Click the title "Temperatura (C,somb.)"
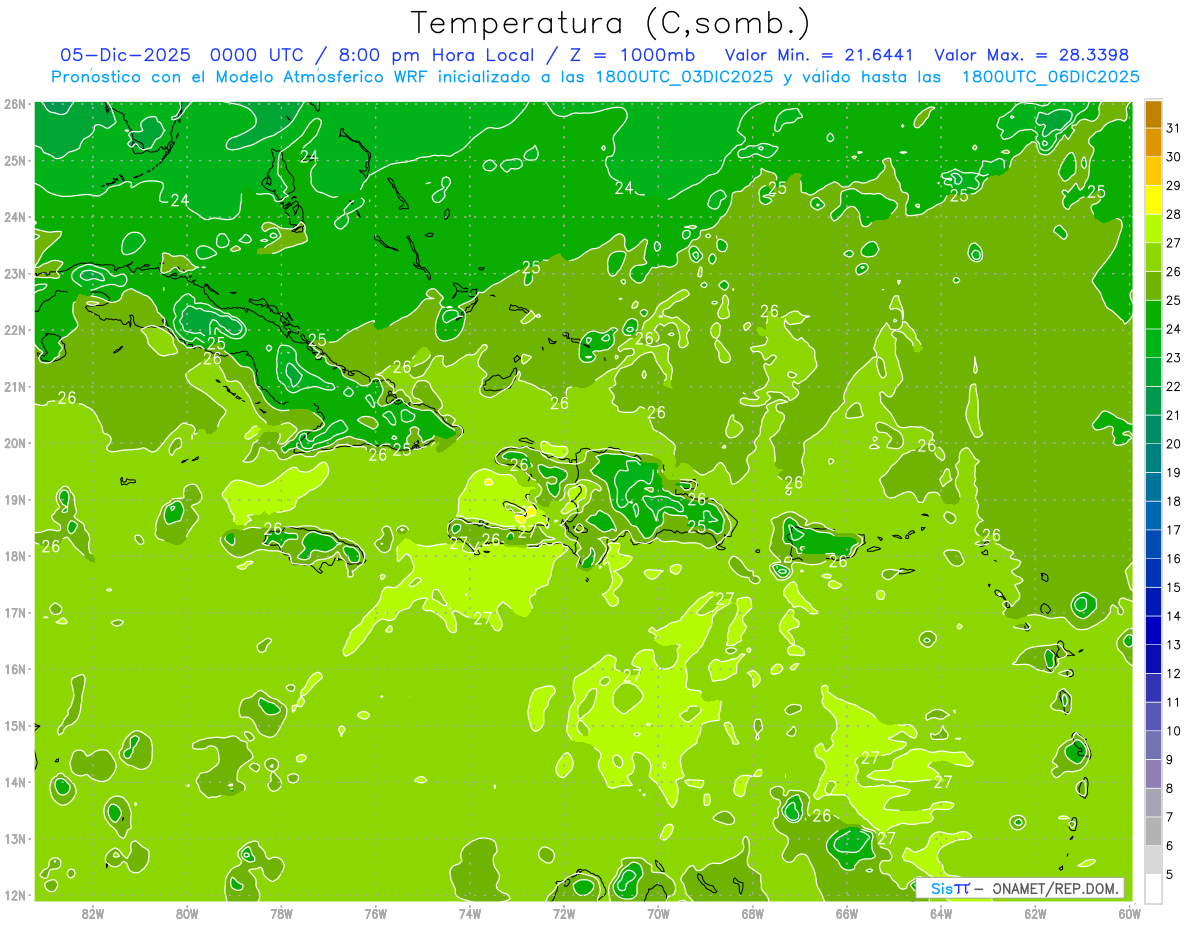This screenshot has height=927, width=1200. pyautogui.click(x=610, y=23)
